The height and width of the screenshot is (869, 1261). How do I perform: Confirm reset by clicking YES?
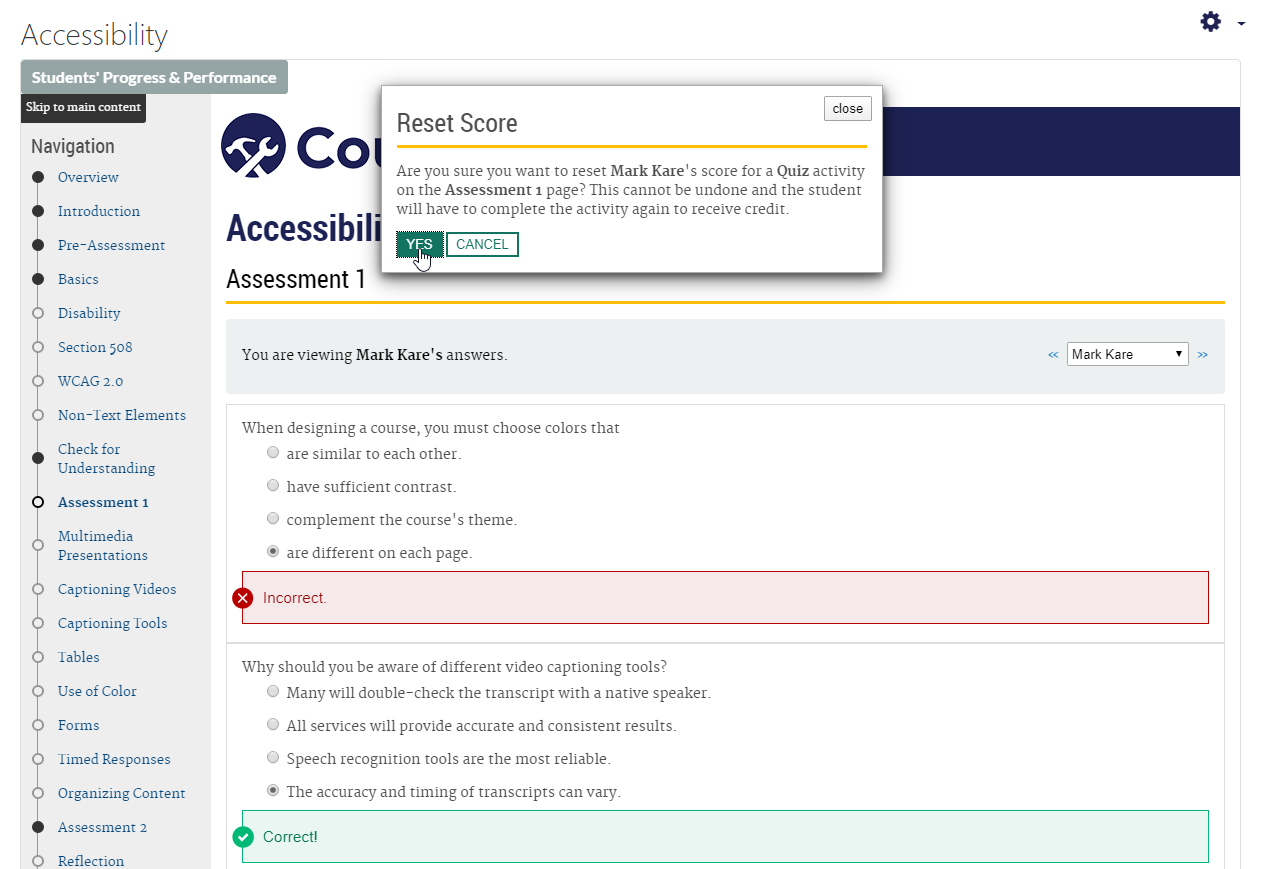pos(419,245)
